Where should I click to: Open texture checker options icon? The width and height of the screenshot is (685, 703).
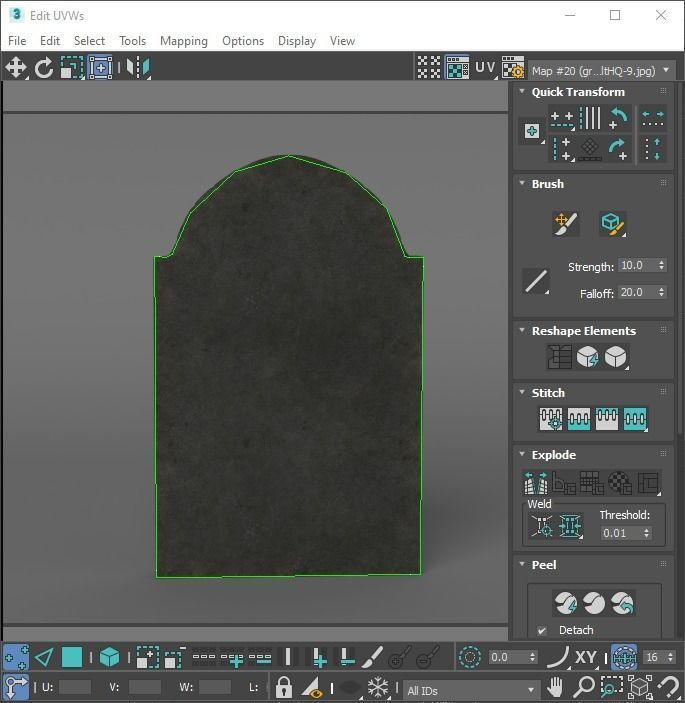click(x=513, y=67)
